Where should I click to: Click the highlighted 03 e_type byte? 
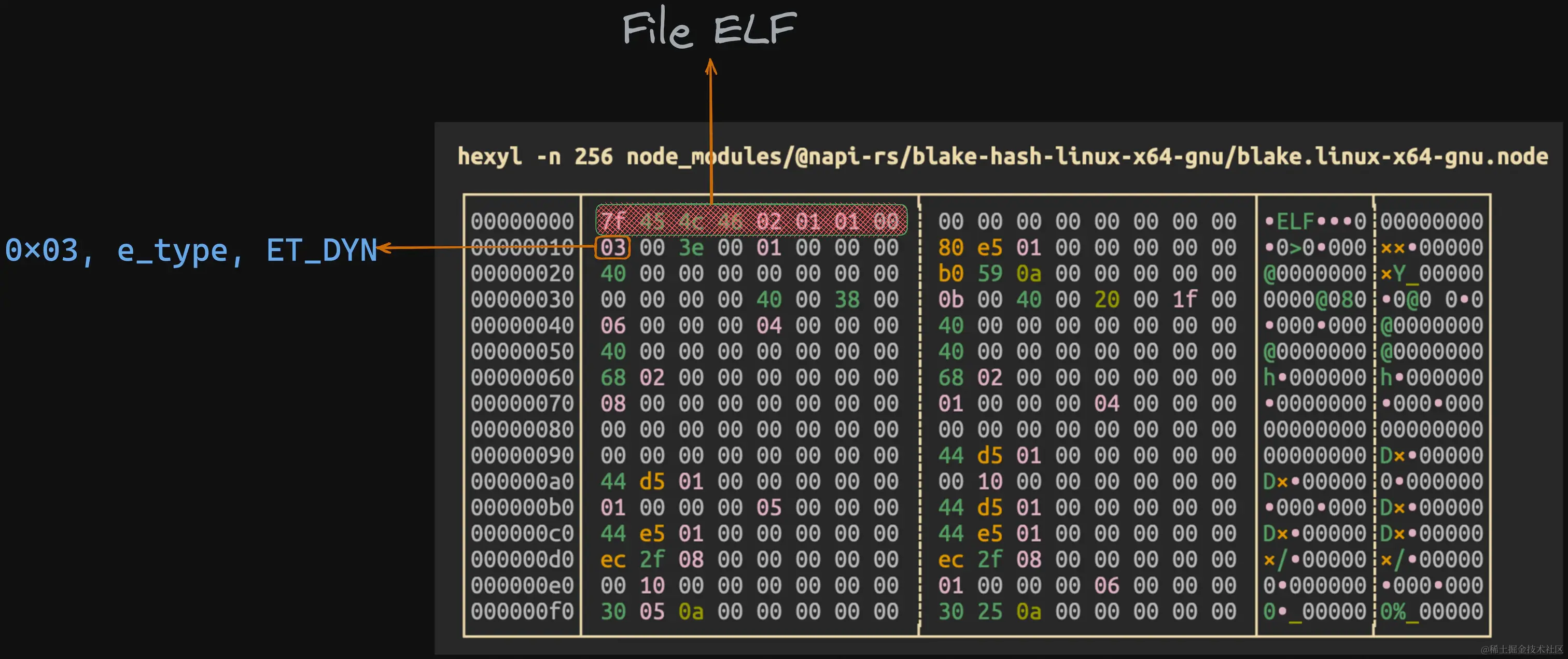612,248
